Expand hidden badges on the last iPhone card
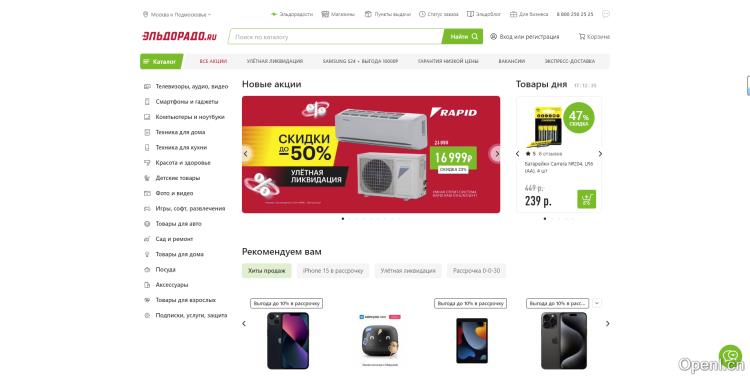Viewport: 750px width, 376px height. (596, 303)
